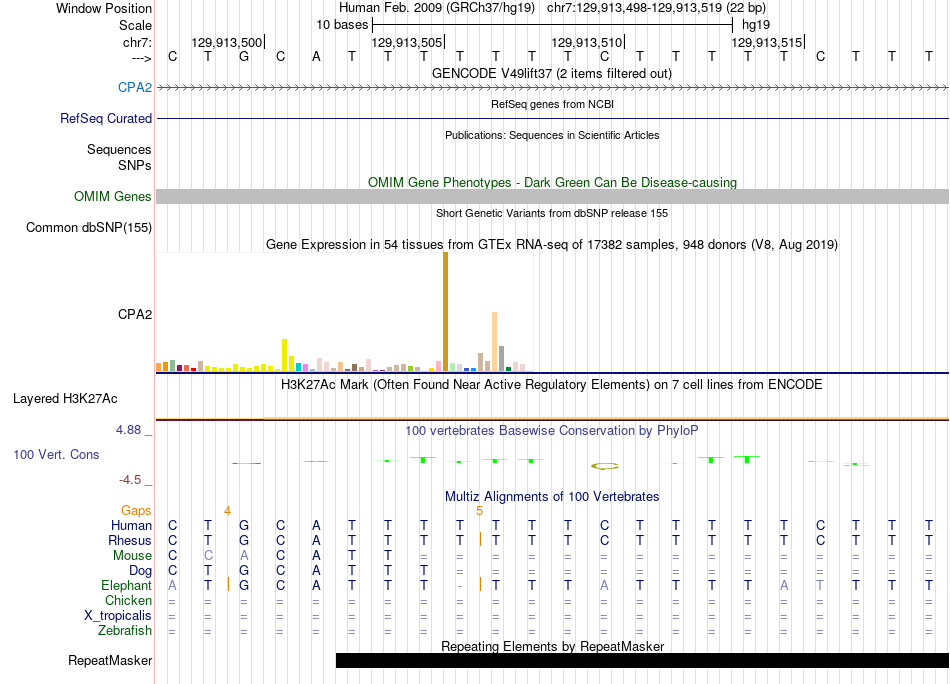The image size is (950, 684).
Task: Click the Sequences track label
Action: (119, 149)
